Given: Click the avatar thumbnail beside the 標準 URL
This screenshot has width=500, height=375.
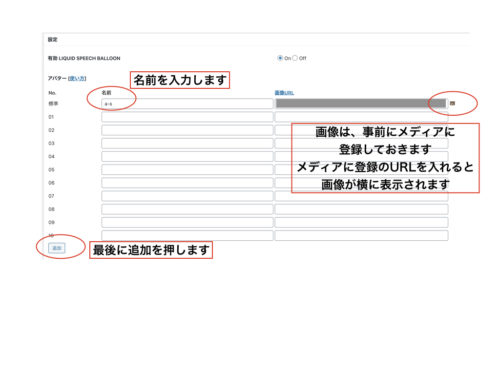Looking at the screenshot, I should tap(452, 103).
